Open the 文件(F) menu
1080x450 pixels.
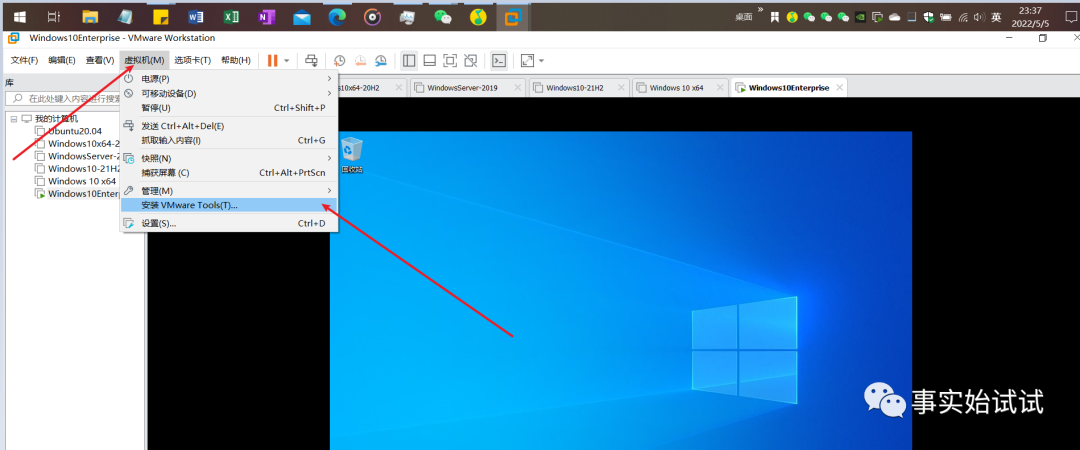click(24, 61)
